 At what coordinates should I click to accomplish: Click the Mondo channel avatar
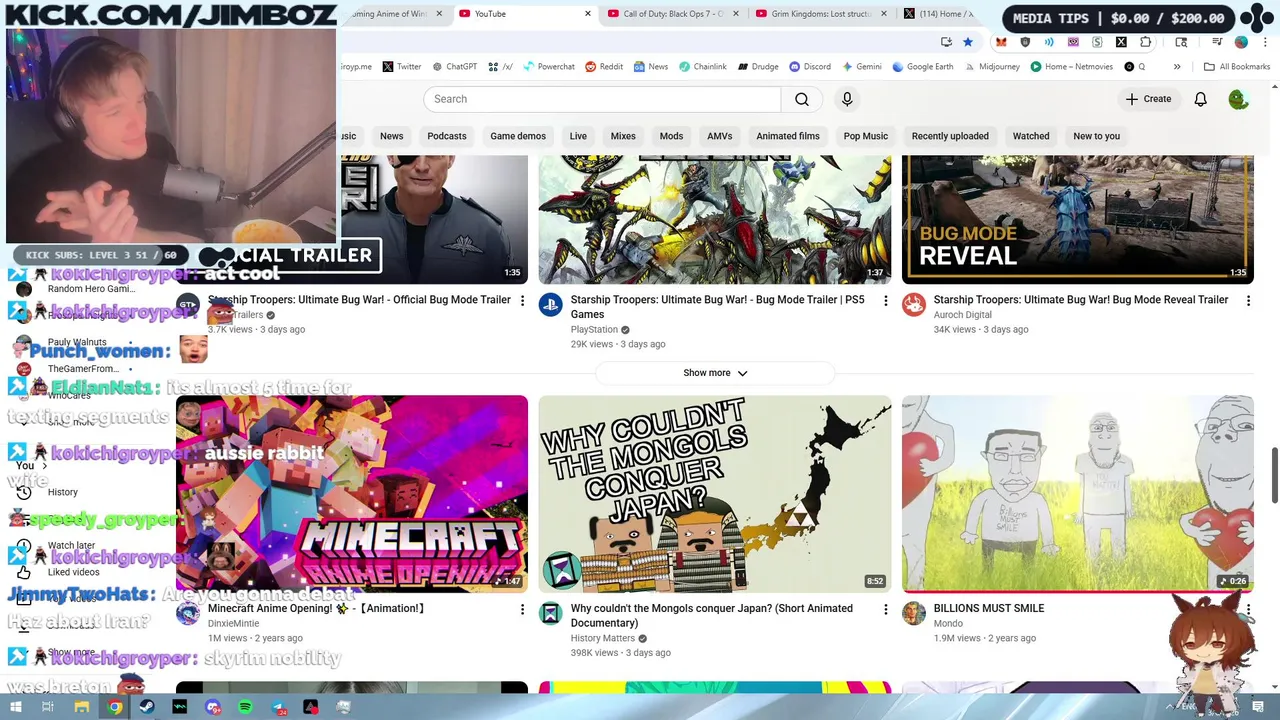[914, 613]
